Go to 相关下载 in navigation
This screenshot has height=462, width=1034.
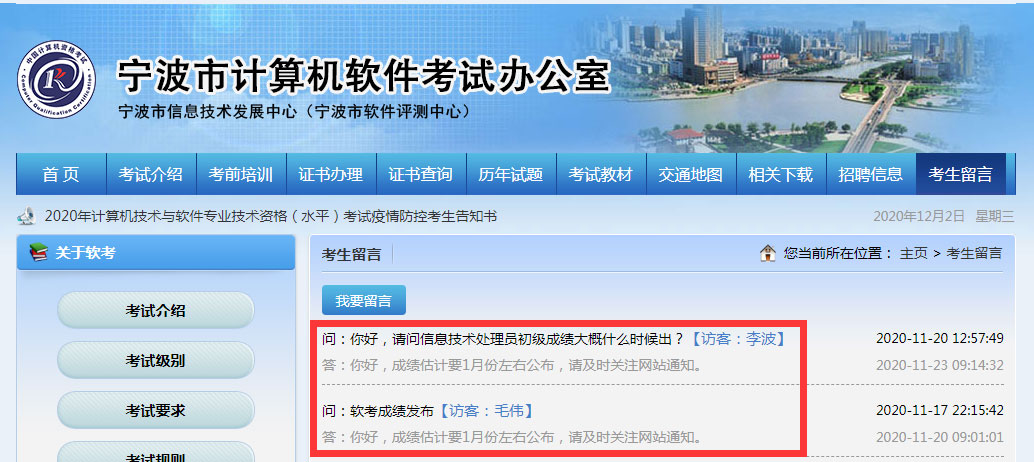[781, 174]
